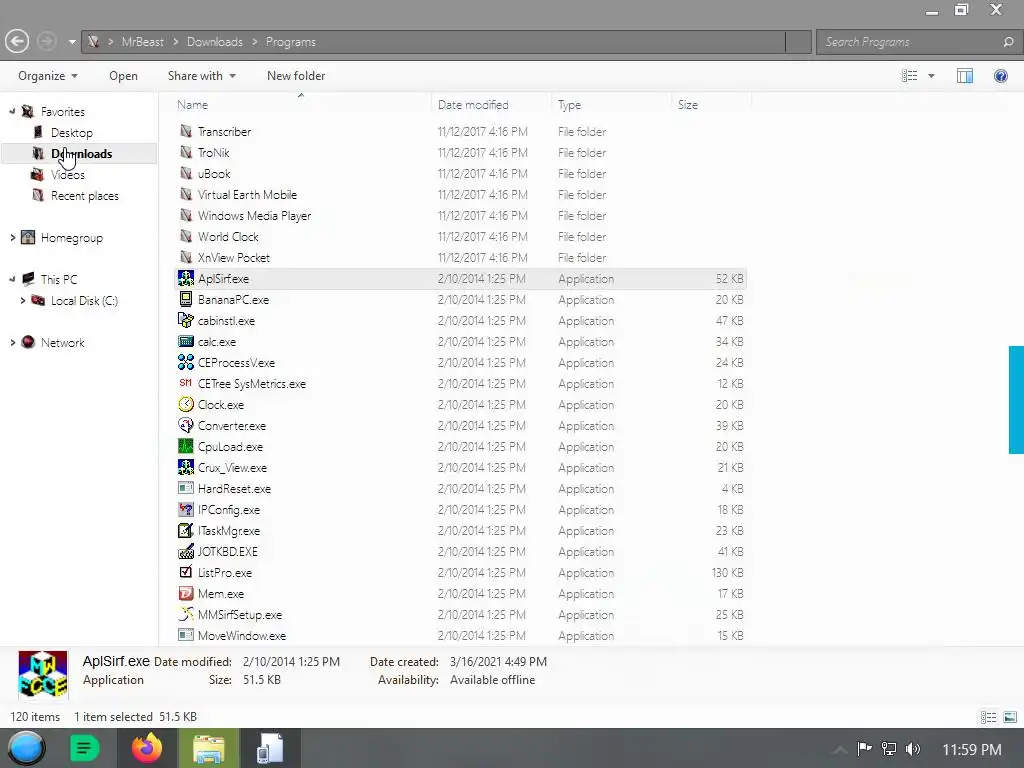Open the view options dropdown arrow

pyautogui.click(x=931, y=76)
